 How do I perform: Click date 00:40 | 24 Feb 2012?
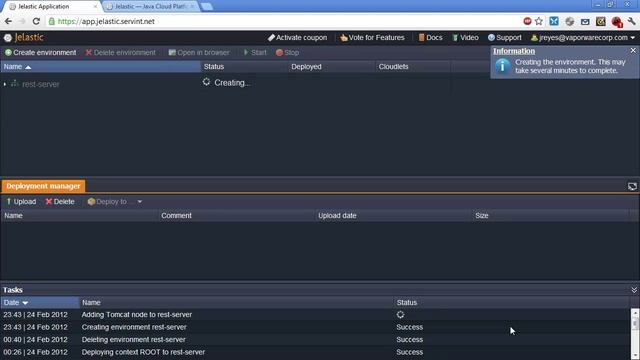tap(36, 340)
